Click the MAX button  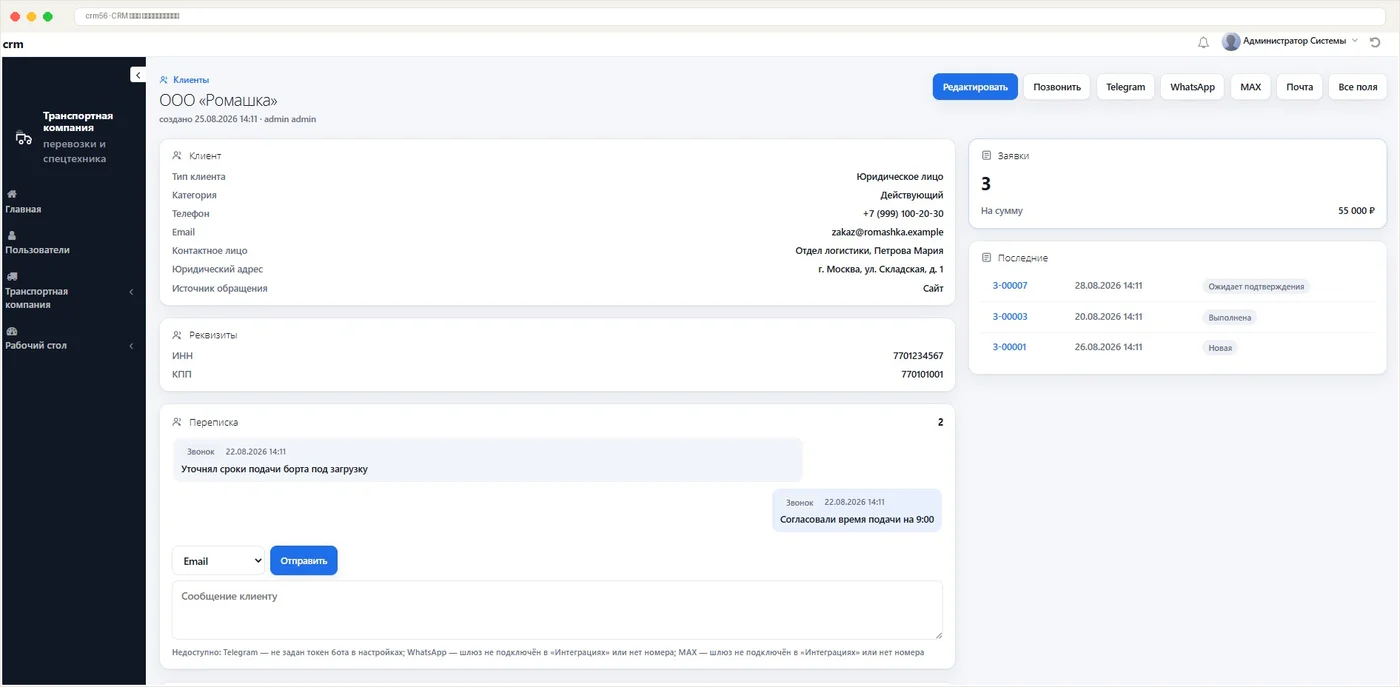pyautogui.click(x=1250, y=87)
